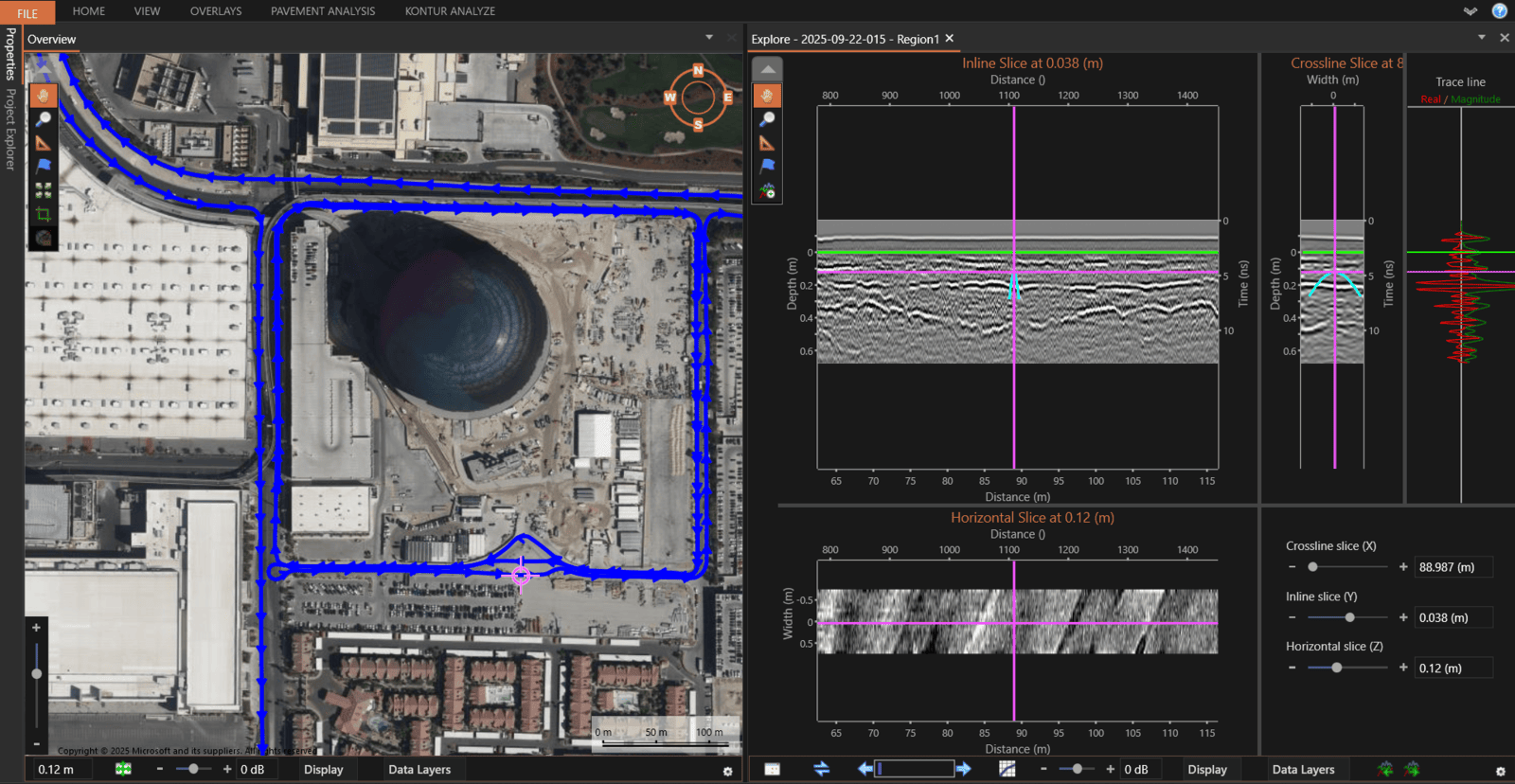The width and height of the screenshot is (1515, 784).
Task: Click the Horizontal slice (Z) slider handle
Action: (1336, 668)
